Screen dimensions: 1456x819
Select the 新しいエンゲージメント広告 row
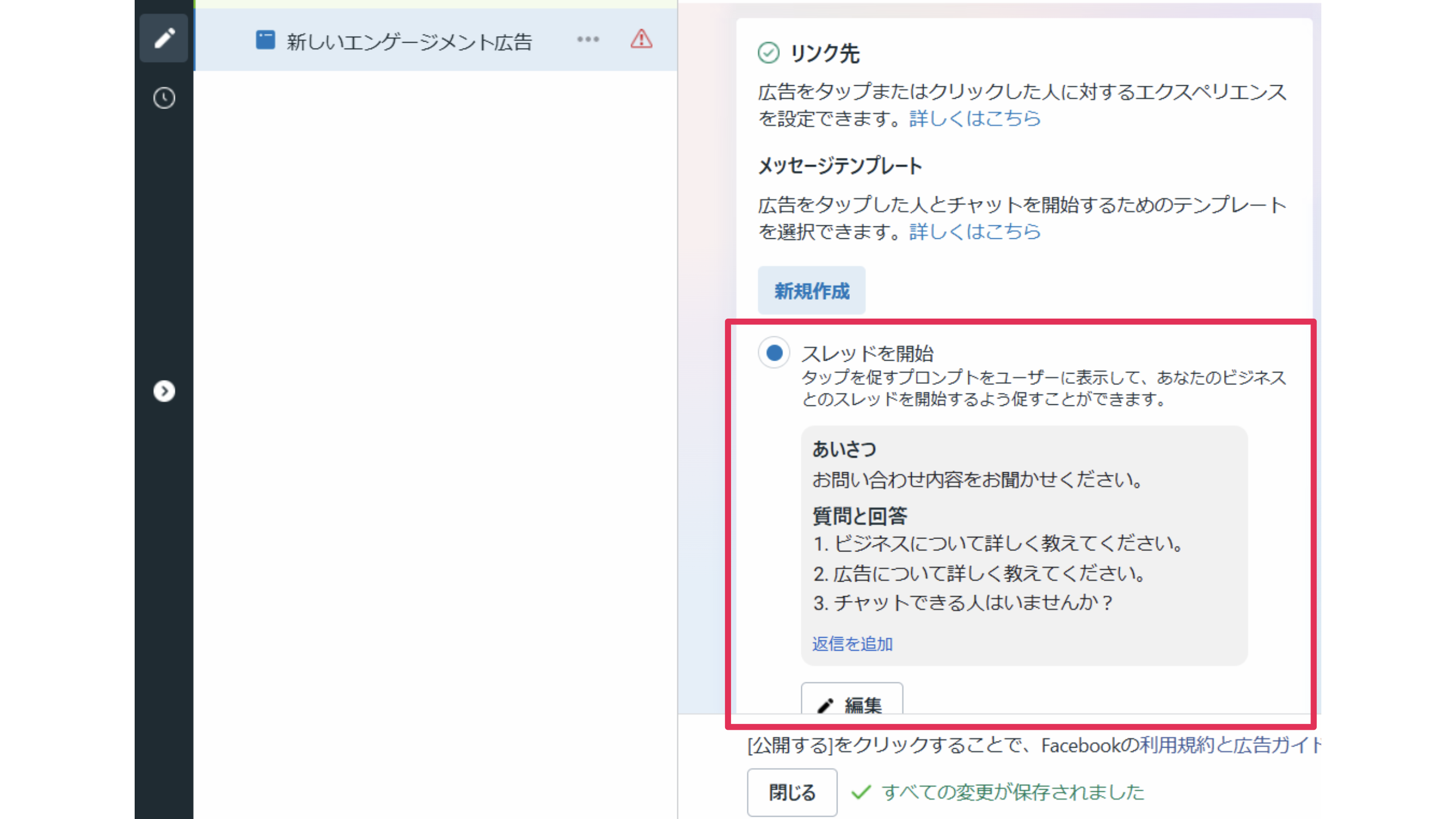click(436, 40)
